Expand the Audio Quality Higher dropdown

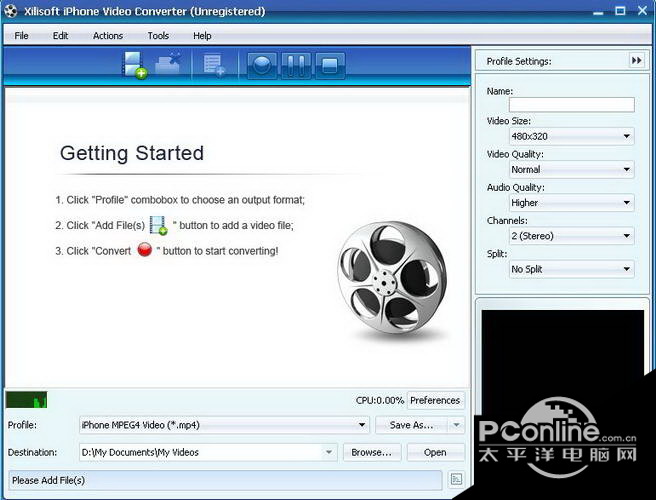tap(571, 203)
